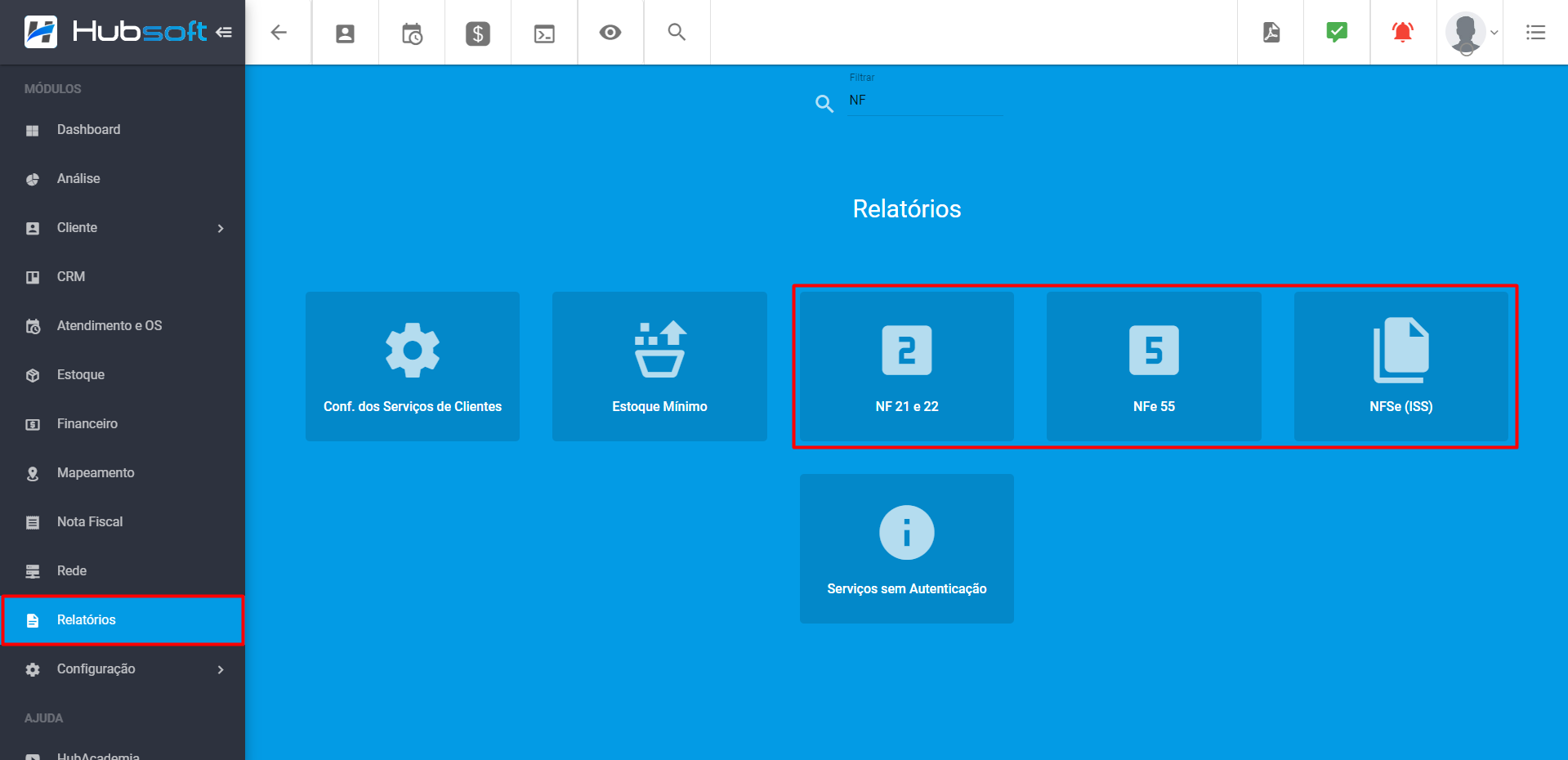Open the terminal console toolbar icon

[544, 34]
